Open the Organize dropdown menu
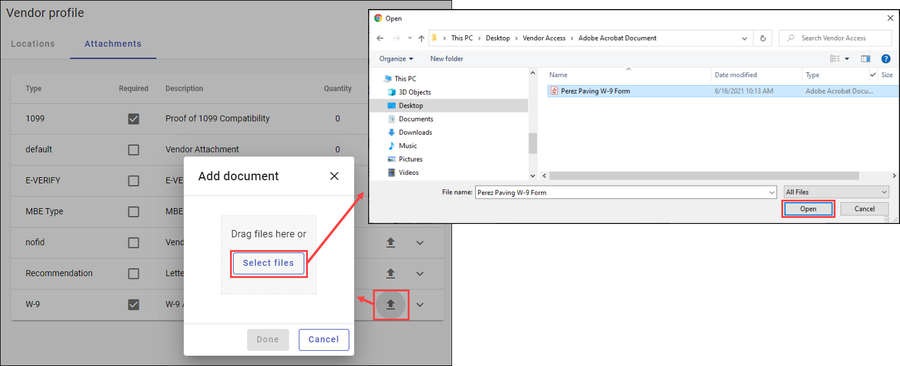This screenshot has width=900, height=366. click(396, 59)
